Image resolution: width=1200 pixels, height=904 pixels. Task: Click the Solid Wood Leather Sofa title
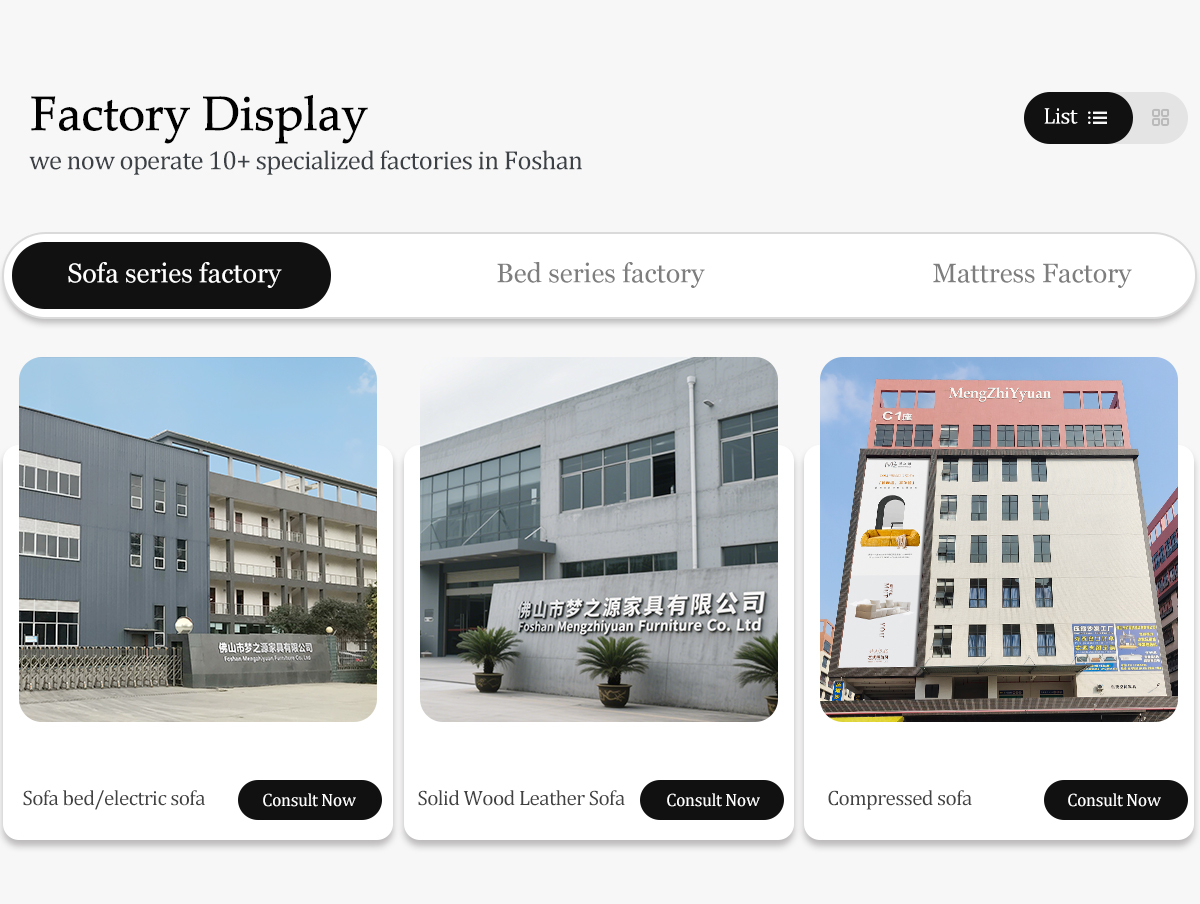(x=521, y=799)
